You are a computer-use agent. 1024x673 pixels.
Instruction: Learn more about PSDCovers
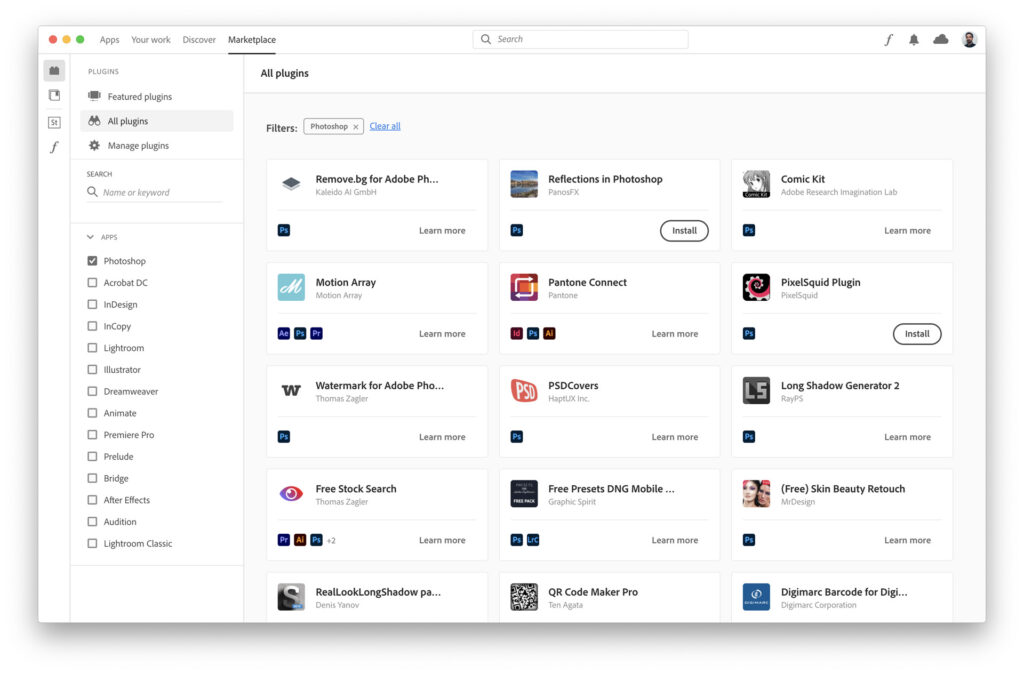pos(675,437)
